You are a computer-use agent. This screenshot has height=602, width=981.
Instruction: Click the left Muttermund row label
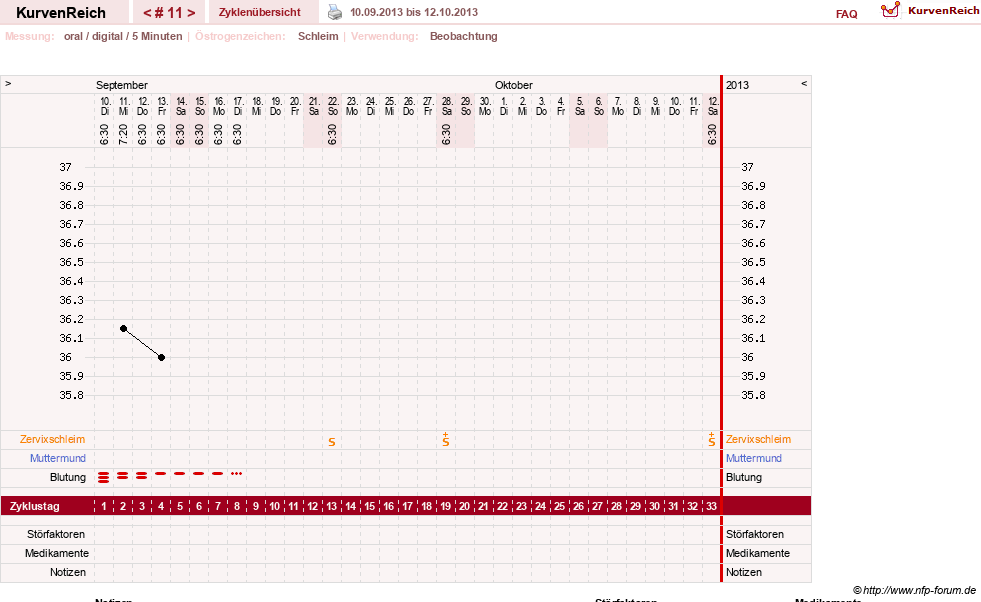58,458
